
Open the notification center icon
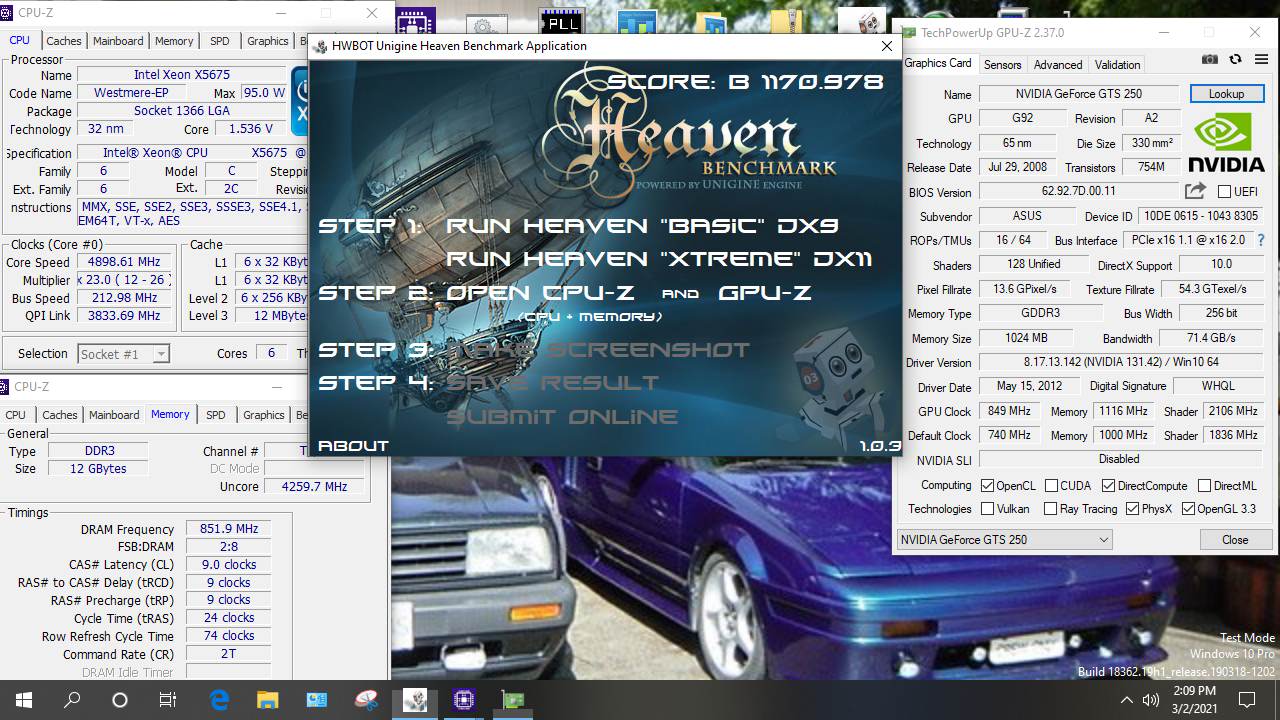(1247, 700)
